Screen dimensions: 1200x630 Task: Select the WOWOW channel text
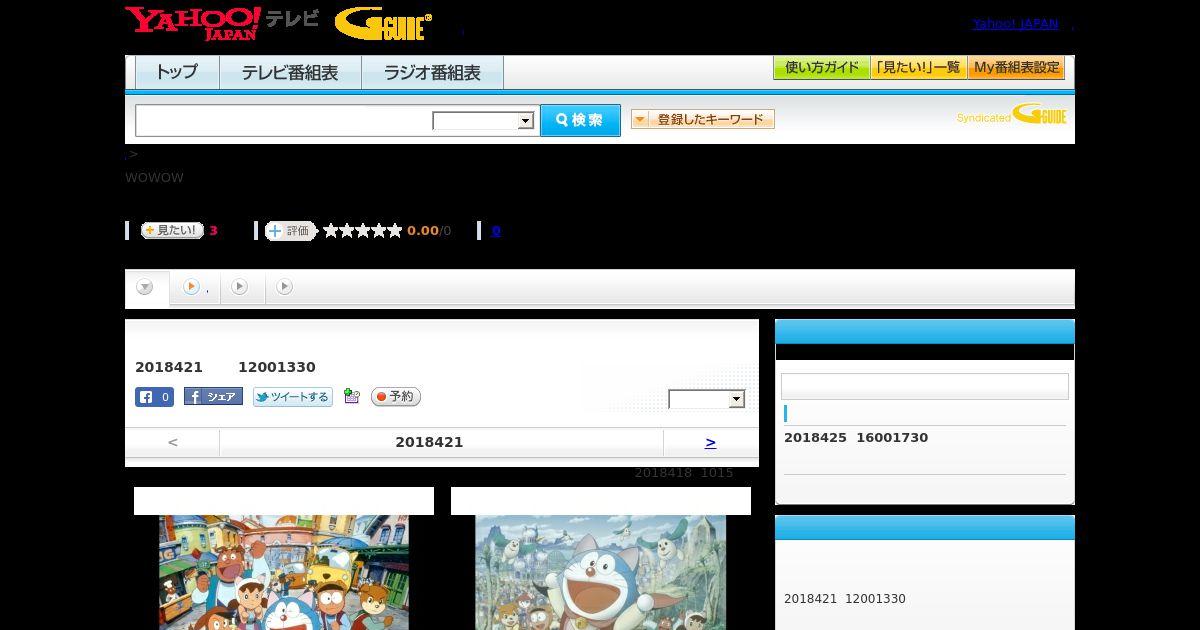click(154, 178)
